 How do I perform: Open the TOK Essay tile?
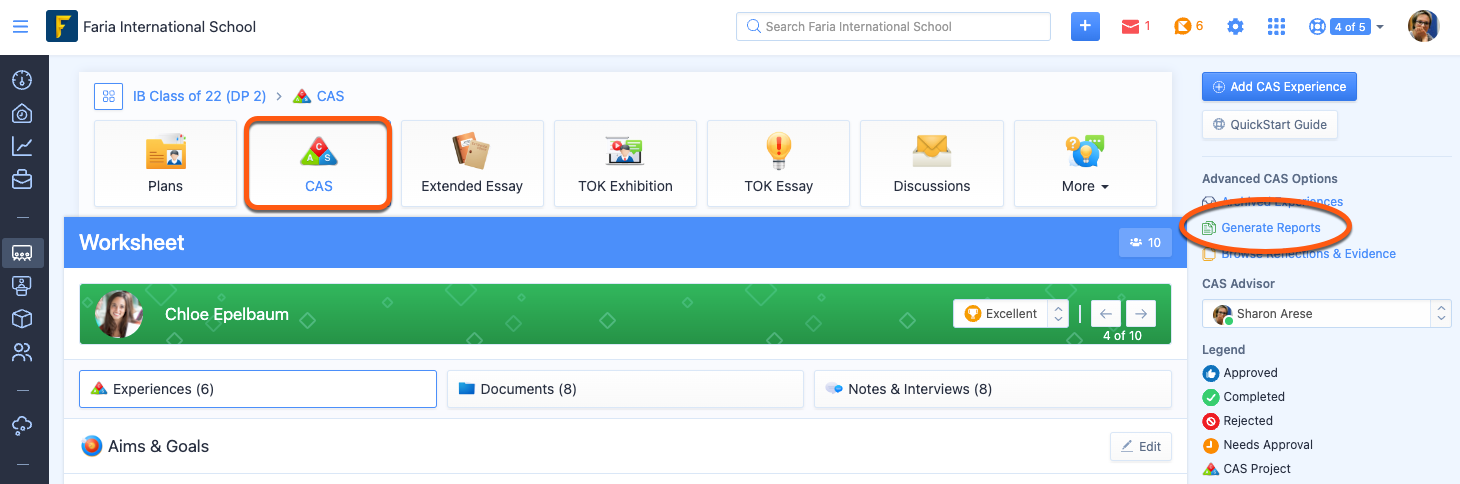[778, 163]
